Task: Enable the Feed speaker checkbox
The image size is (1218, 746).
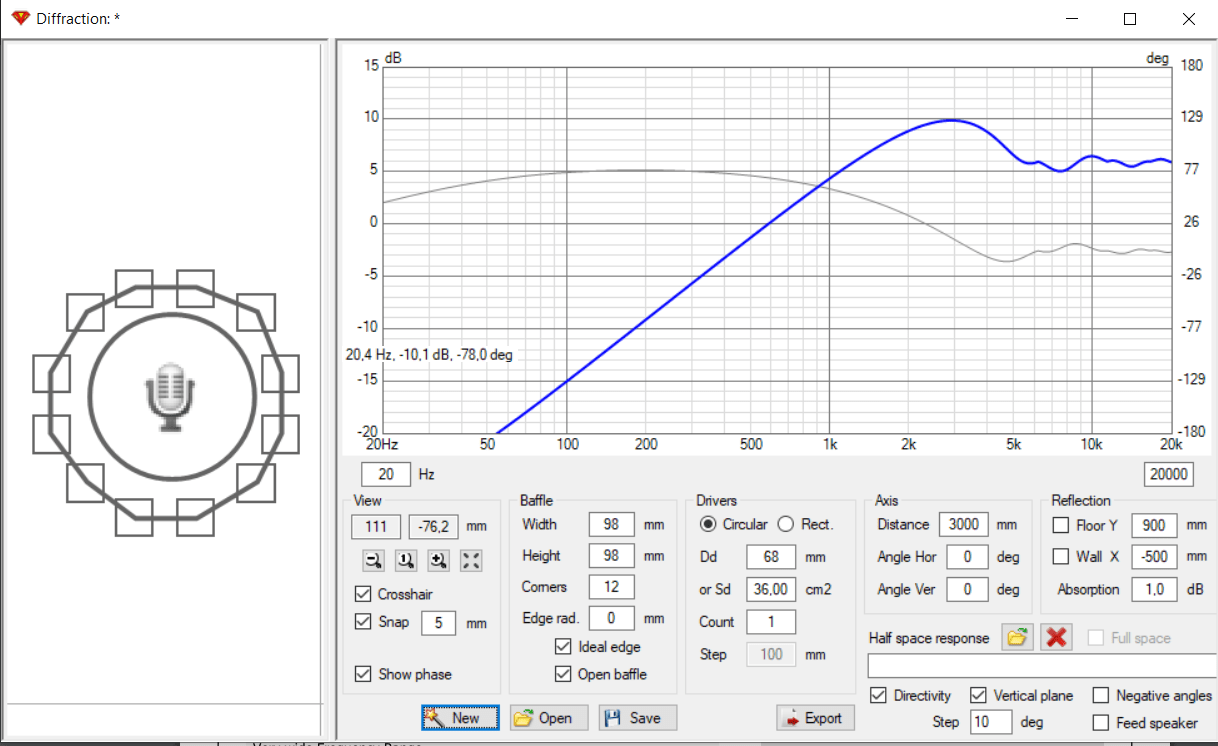Action: (1101, 722)
